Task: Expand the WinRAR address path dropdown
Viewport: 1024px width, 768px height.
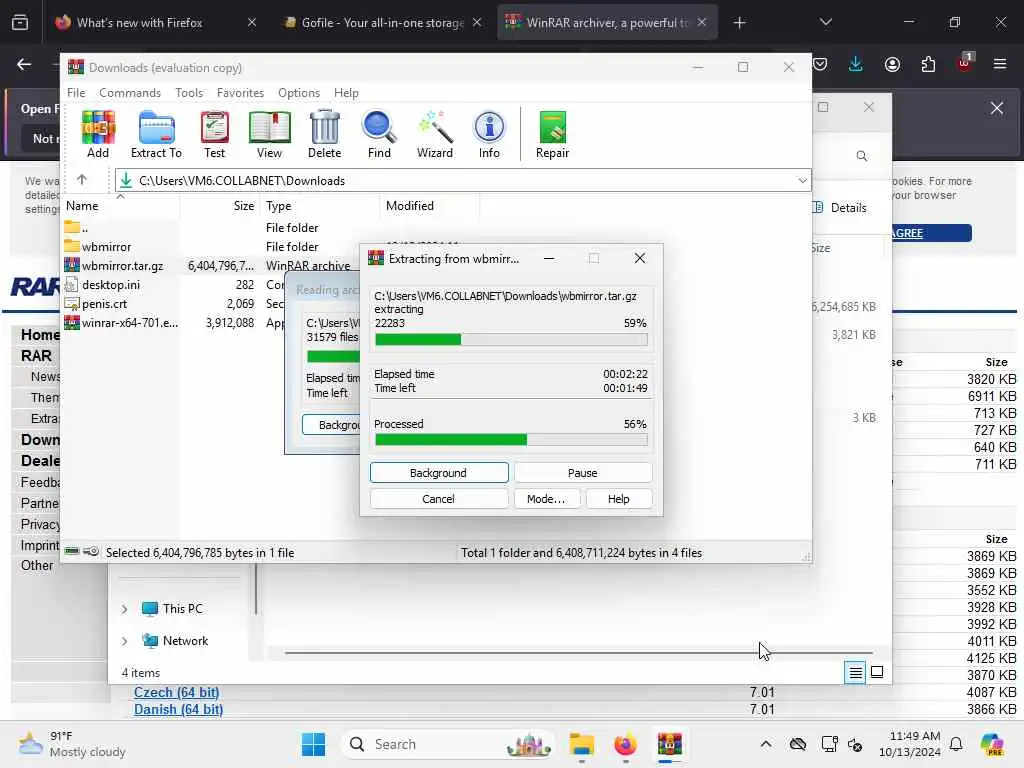Action: pos(802,180)
